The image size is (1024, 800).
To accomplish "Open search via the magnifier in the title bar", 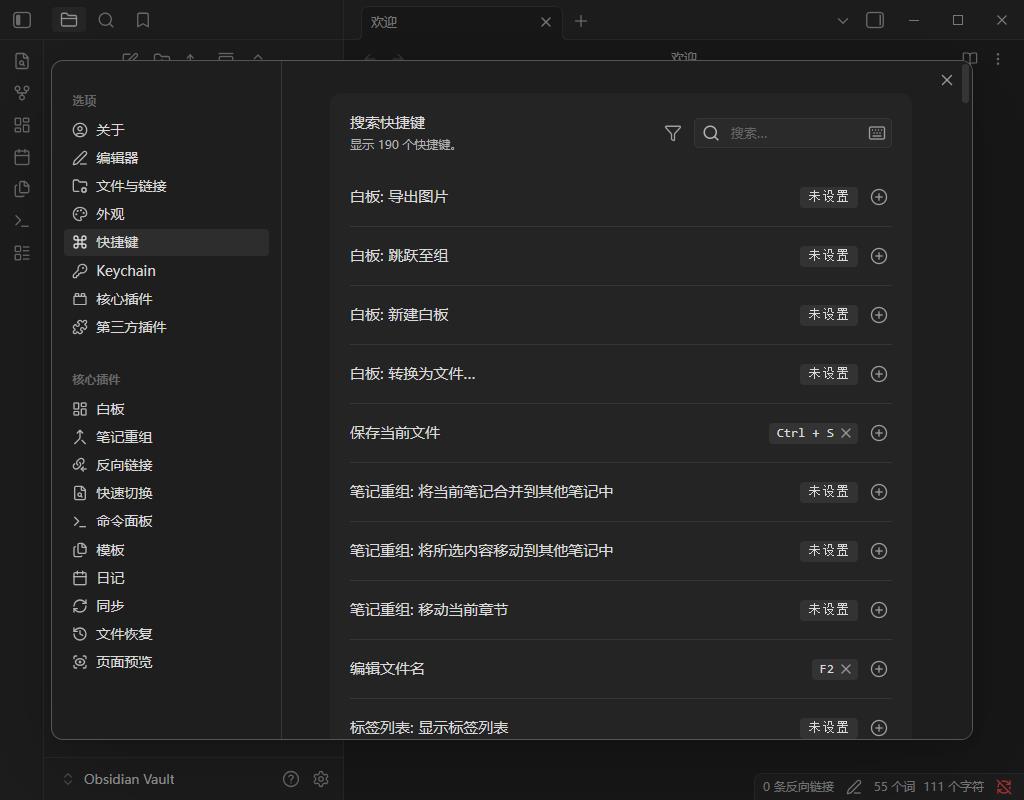I will click(x=106, y=20).
